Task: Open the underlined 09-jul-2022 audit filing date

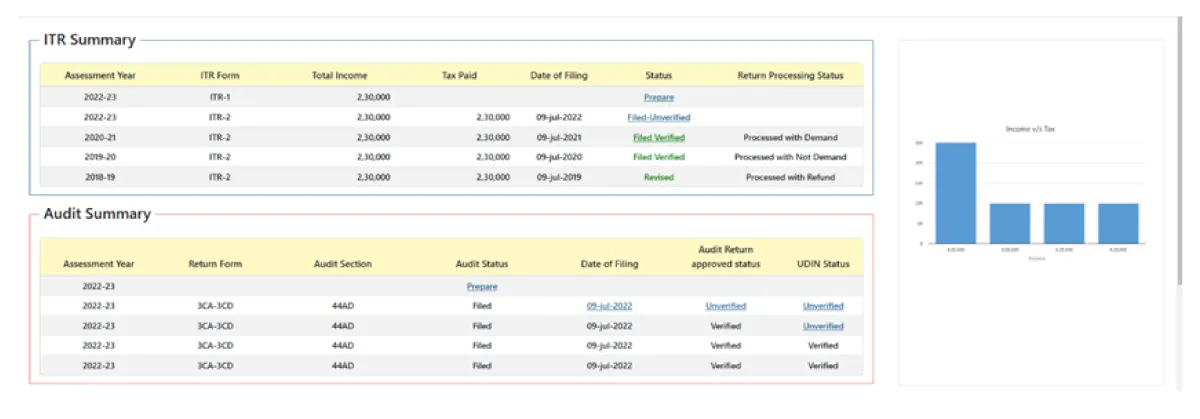Action: (609, 306)
